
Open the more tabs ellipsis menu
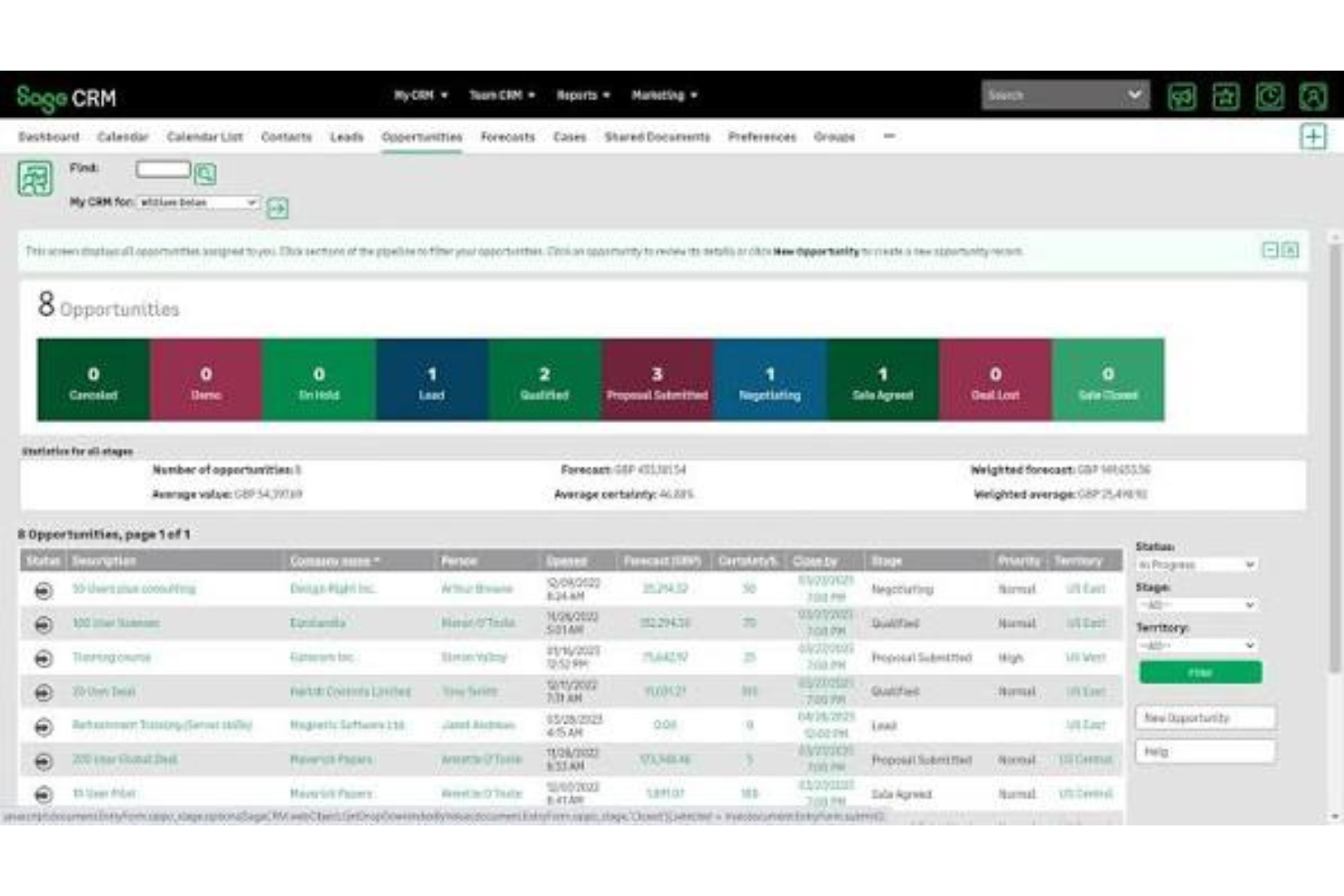[889, 136]
